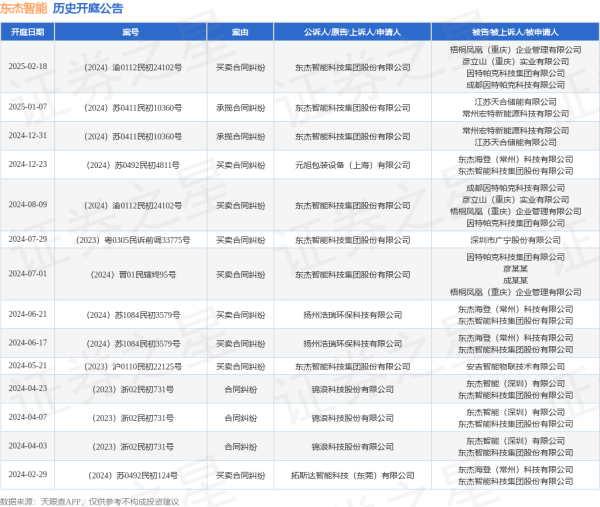Click defendant 梧桐凤凰（重庆）企业管理有限公司 in 2025-02-18 row
Viewport: 600px width, 507px height.
point(515,50)
